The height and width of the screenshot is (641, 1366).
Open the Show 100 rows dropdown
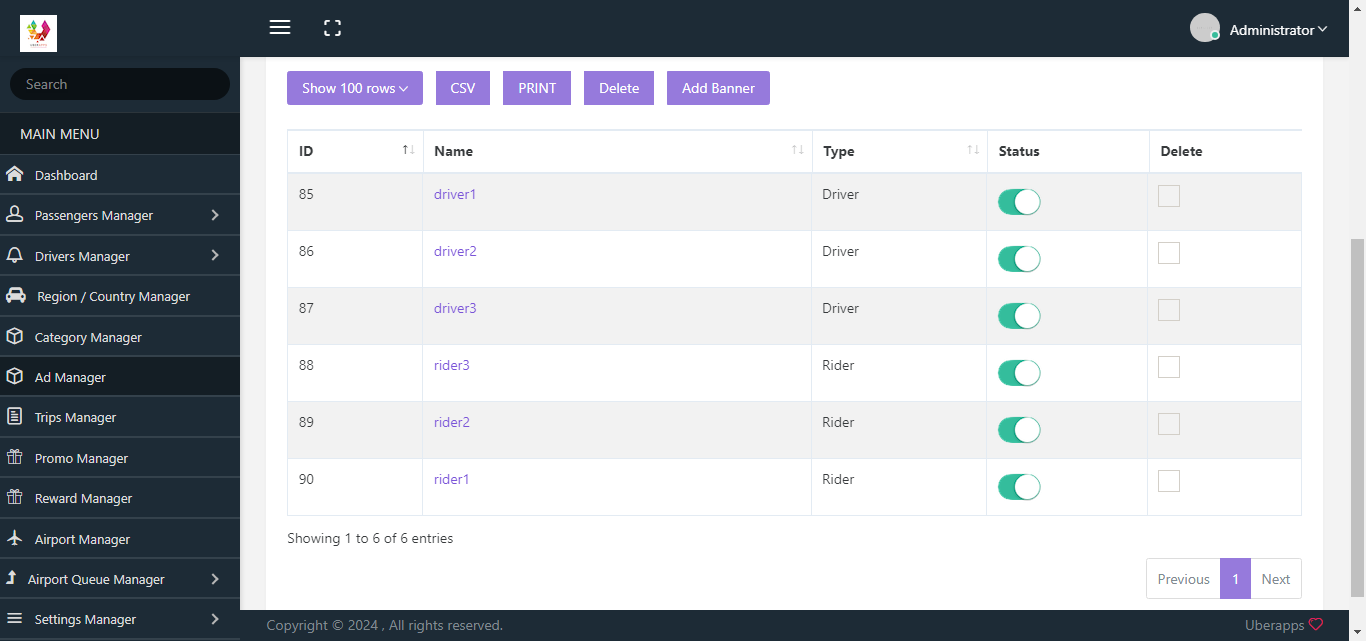354,88
